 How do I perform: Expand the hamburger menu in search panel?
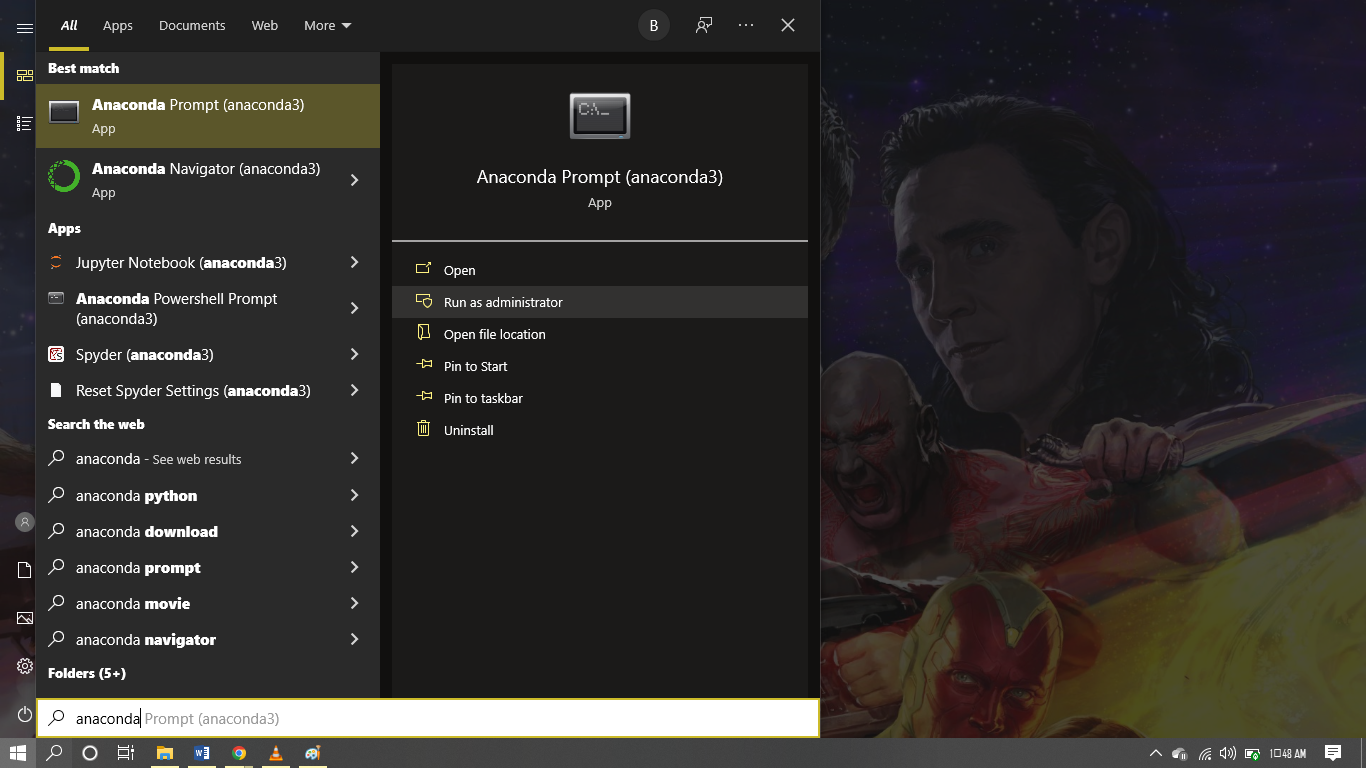tap(25, 28)
